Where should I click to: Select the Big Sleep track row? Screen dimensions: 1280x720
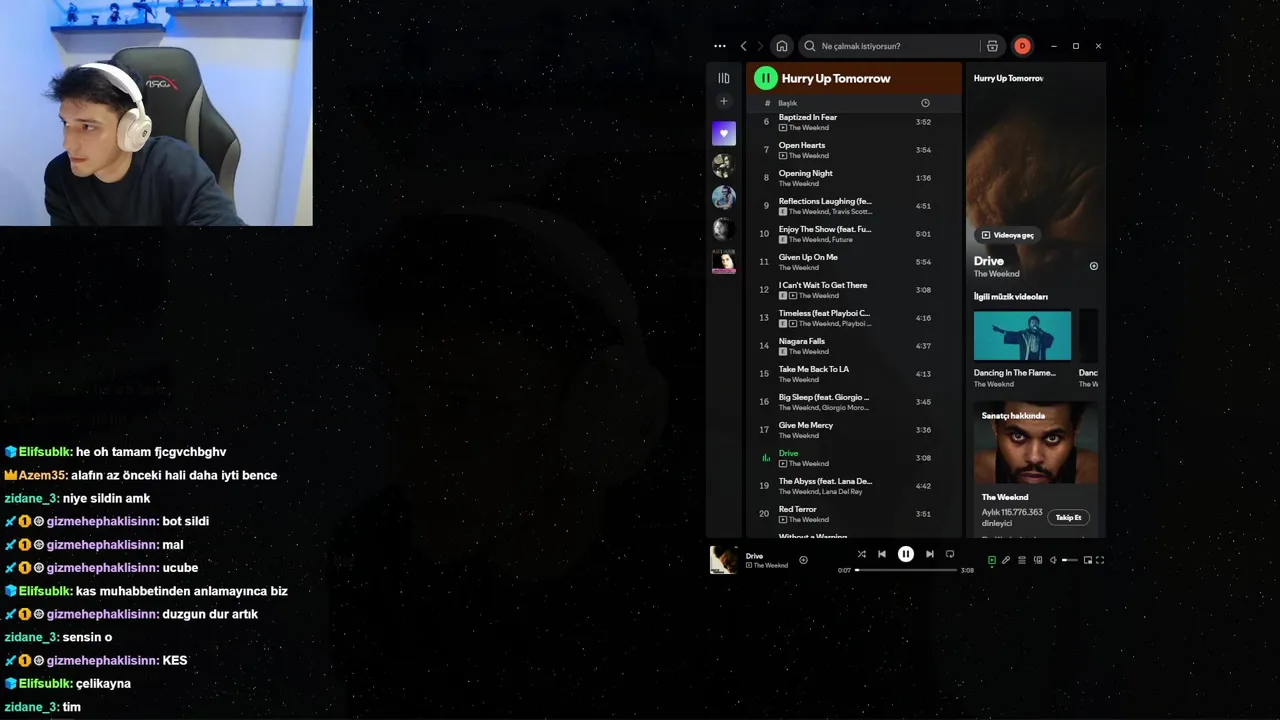pyautogui.click(x=854, y=402)
